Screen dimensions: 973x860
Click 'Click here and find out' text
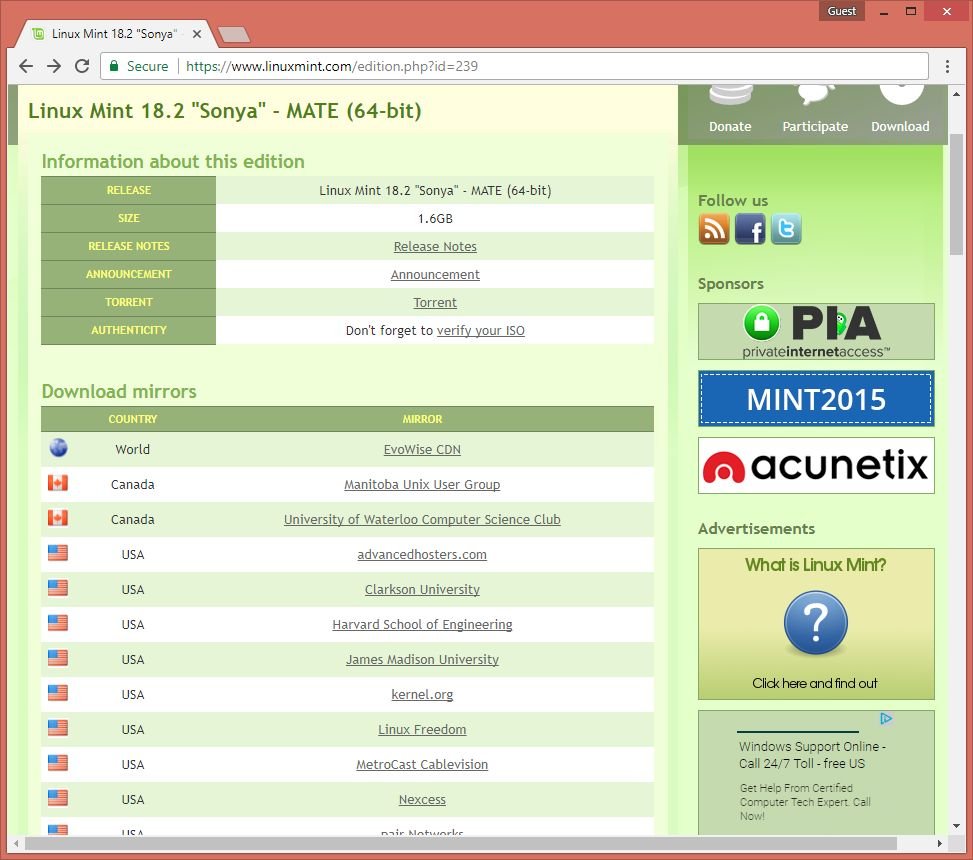(815, 683)
